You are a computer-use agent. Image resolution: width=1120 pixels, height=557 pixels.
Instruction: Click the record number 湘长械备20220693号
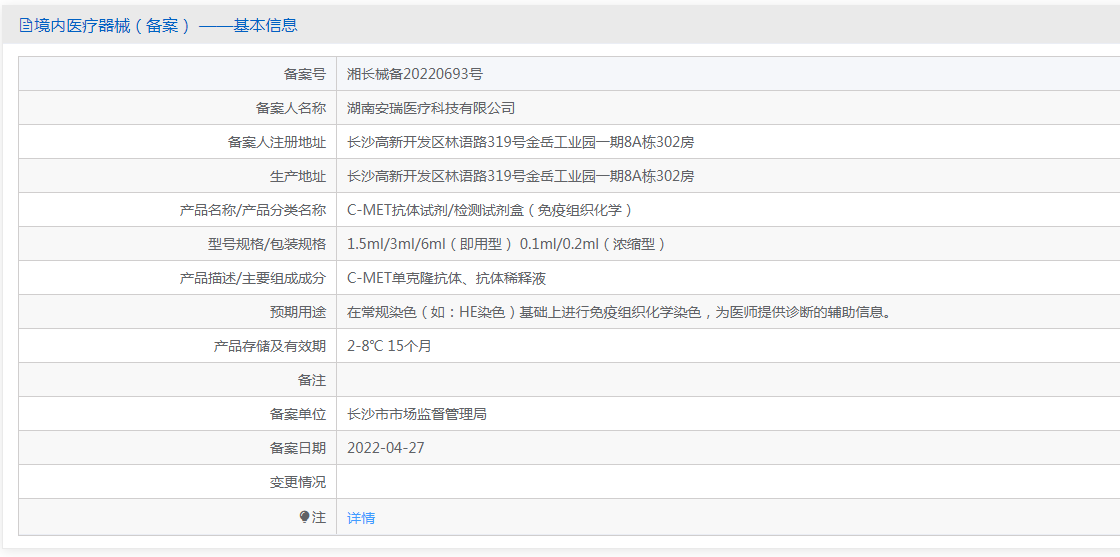click(415, 74)
